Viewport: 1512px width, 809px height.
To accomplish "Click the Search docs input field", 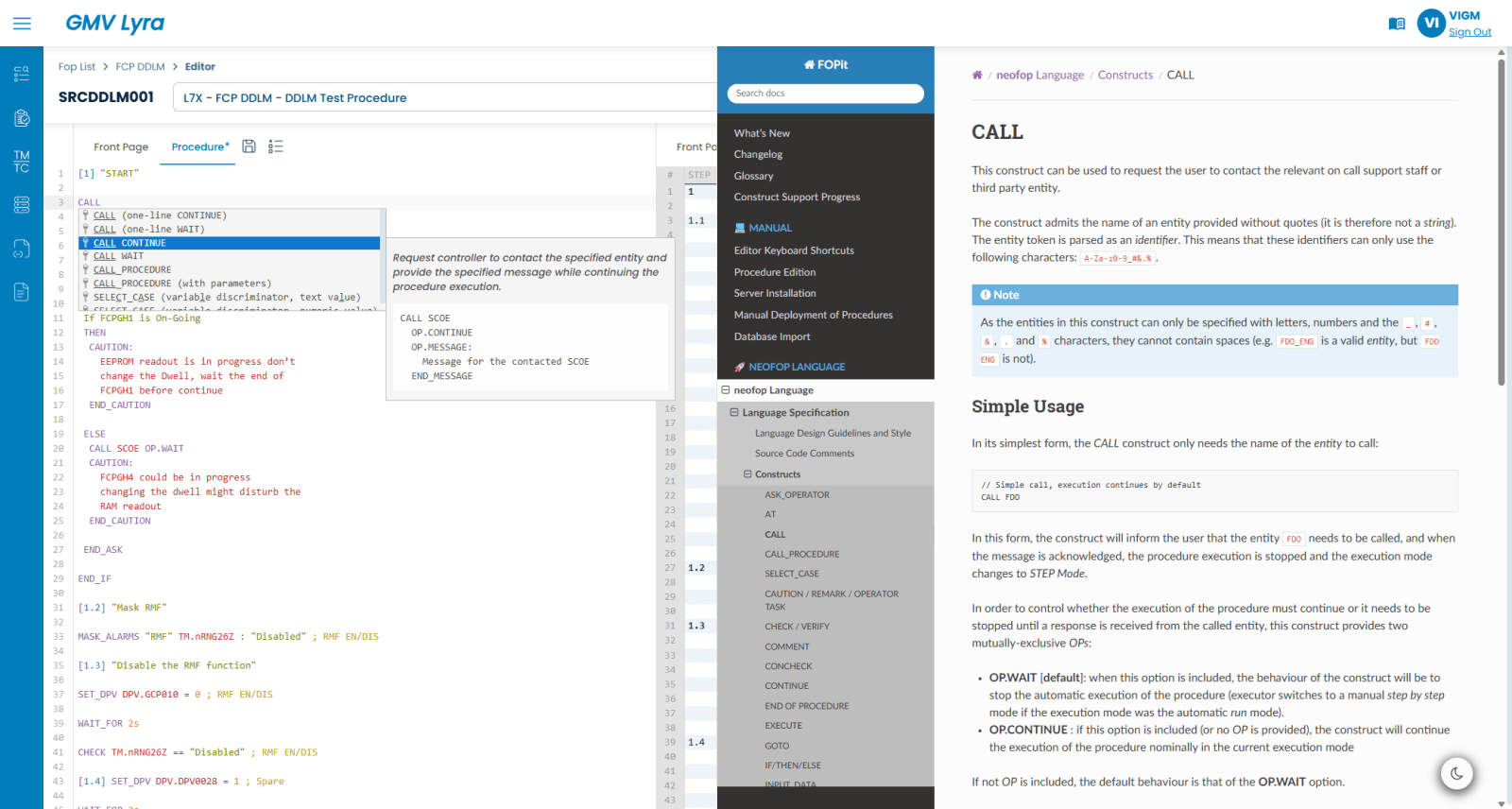I will [825, 94].
